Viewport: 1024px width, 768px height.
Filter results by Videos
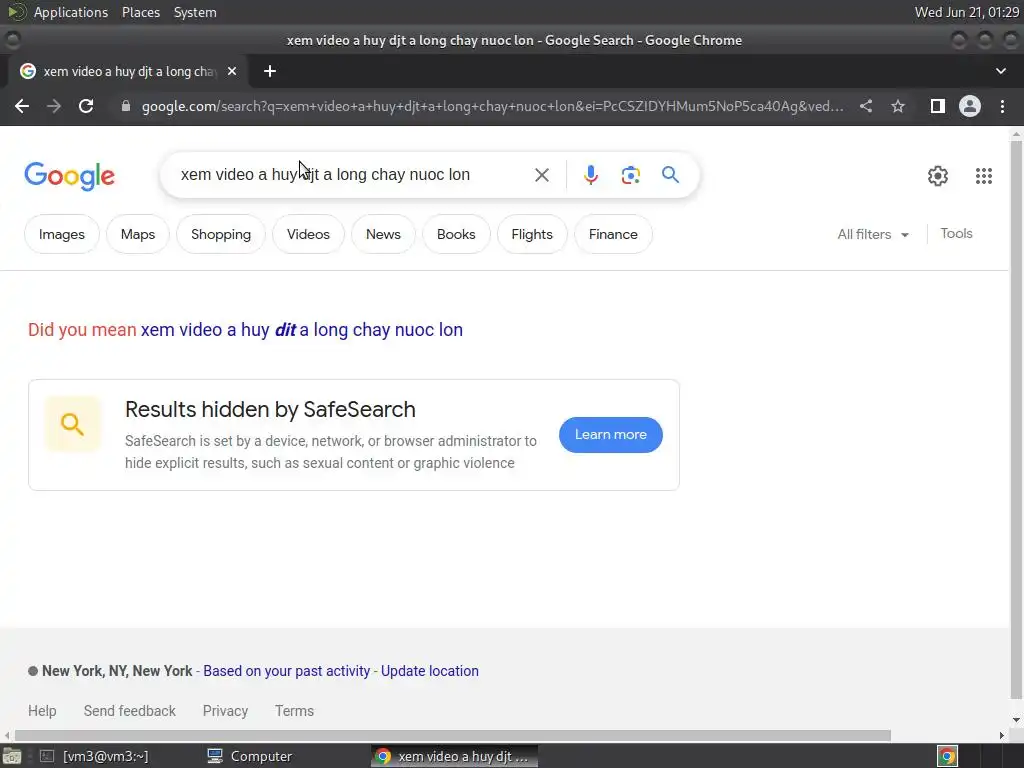coord(308,234)
